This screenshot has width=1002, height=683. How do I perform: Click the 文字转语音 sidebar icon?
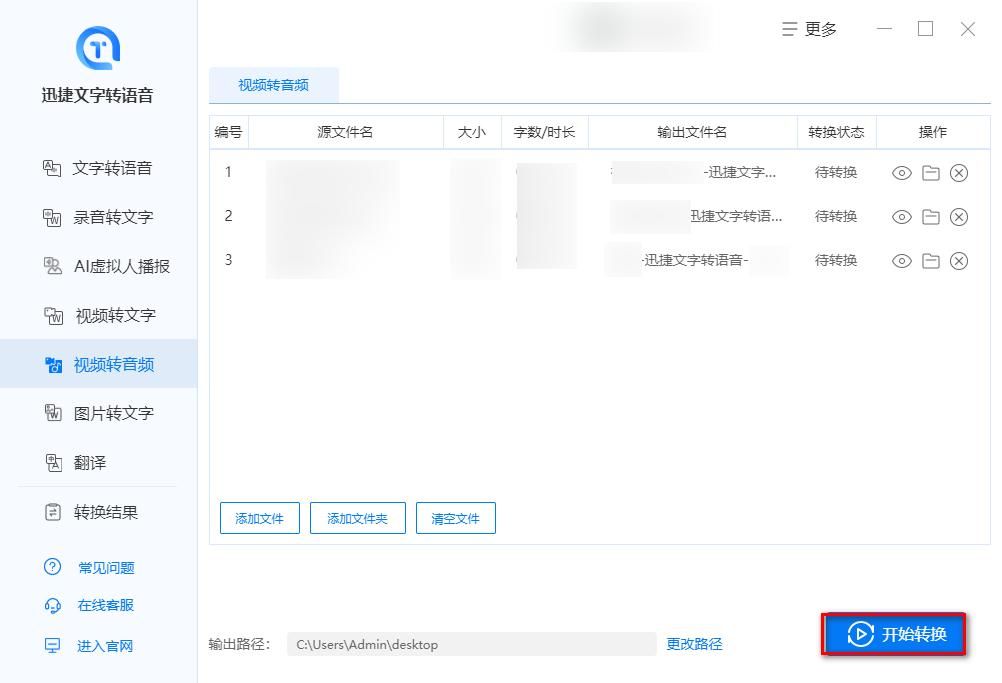[52, 168]
